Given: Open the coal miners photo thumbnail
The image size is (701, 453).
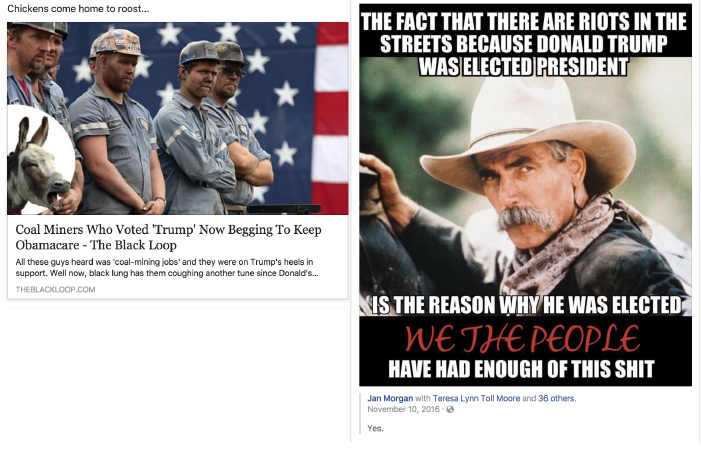Looking at the screenshot, I should click(x=177, y=118).
